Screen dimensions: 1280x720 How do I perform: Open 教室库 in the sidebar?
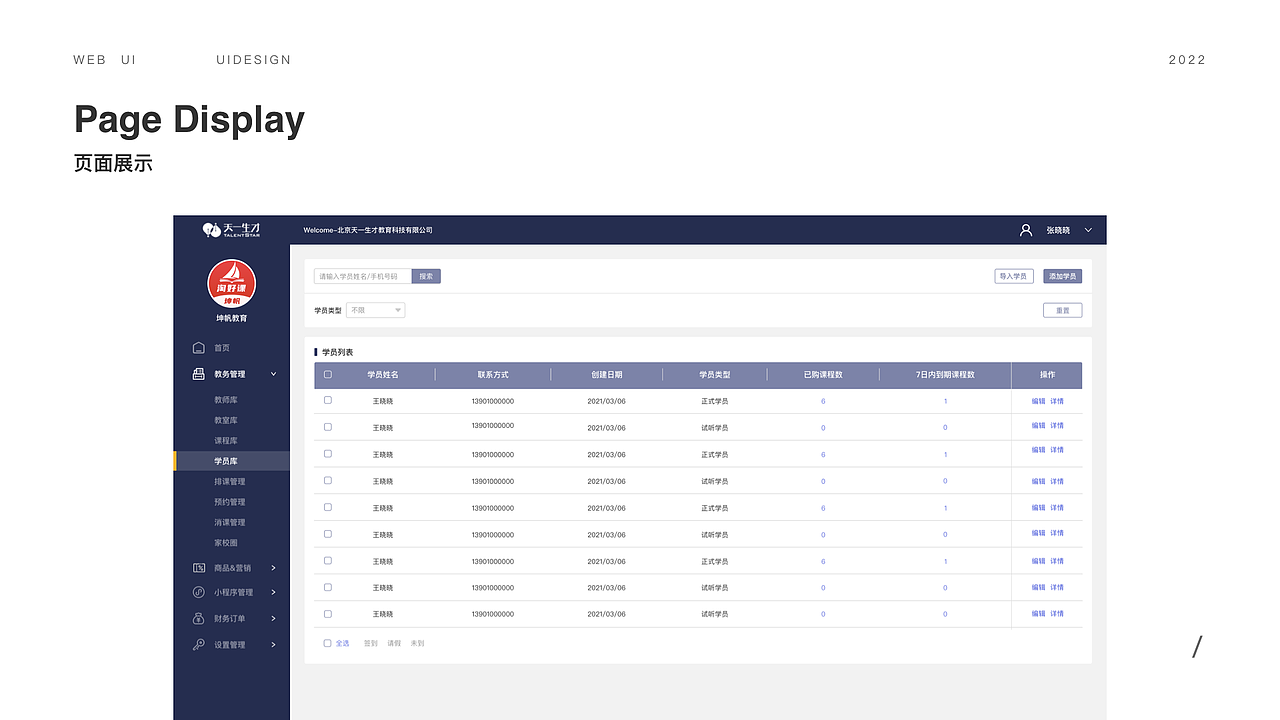click(x=226, y=420)
